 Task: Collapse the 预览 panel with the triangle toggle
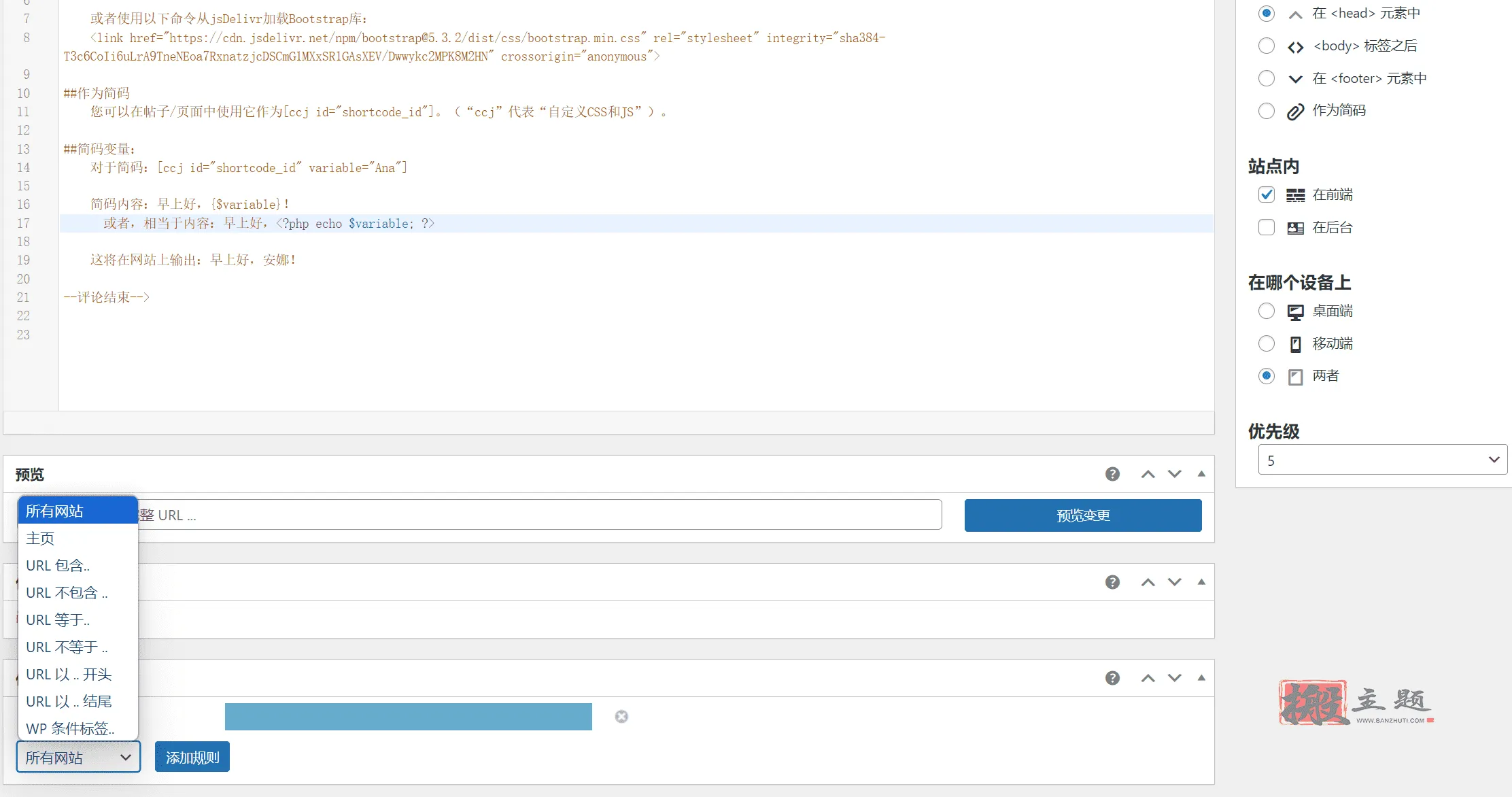tap(1201, 474)
